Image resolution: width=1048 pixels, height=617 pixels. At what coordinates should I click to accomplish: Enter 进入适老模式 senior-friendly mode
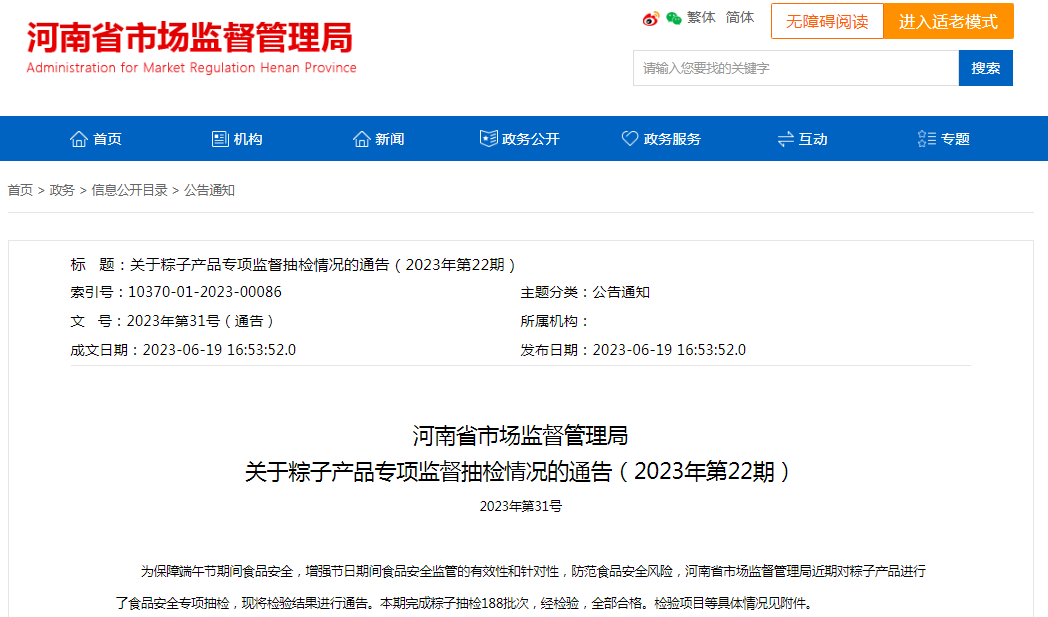(948, 21)
